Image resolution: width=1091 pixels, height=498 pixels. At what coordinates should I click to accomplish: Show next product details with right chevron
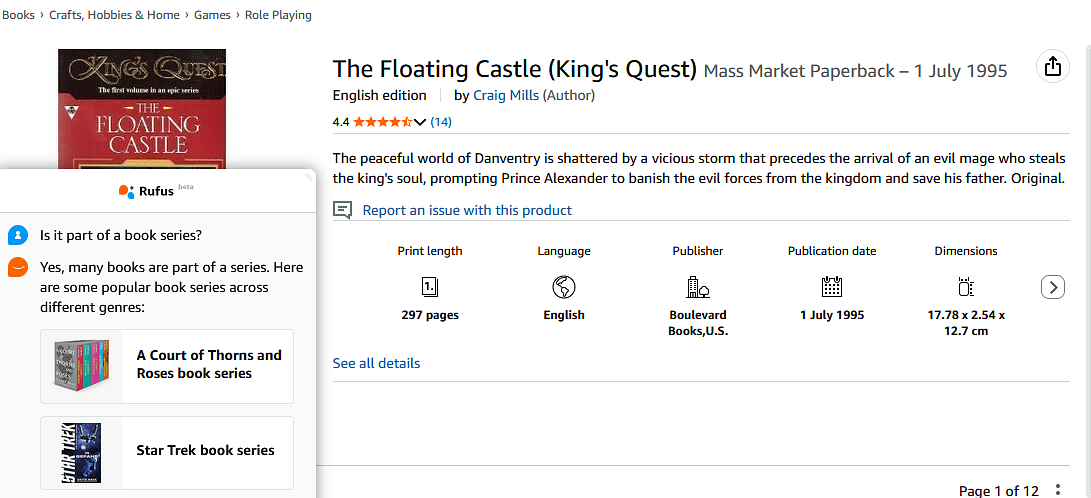[x=1053, y=287]
